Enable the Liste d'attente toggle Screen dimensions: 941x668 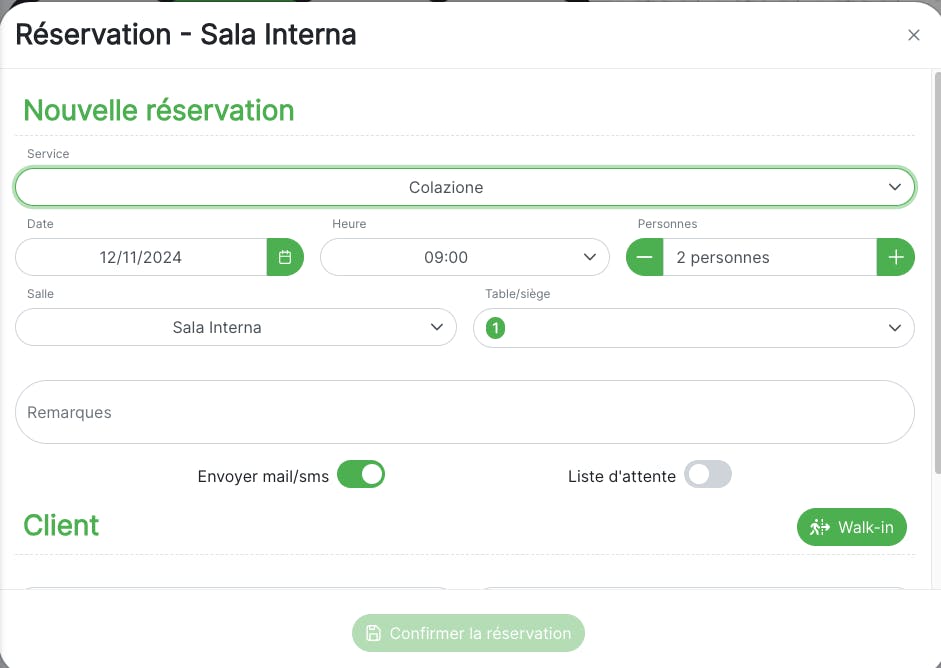pyautogui.click(x=708, y=474)
